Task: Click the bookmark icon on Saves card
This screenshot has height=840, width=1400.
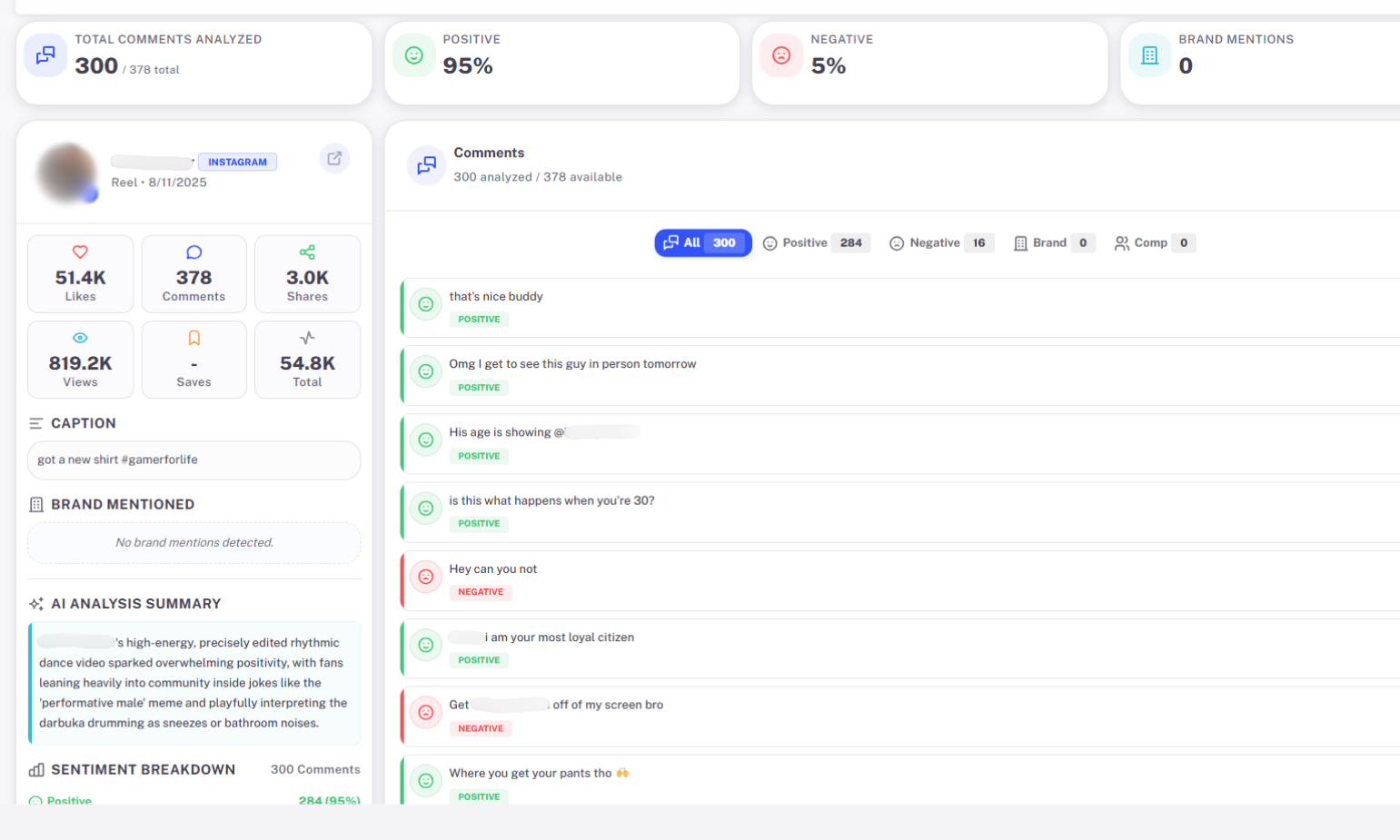Action: (x=194, y=338)
